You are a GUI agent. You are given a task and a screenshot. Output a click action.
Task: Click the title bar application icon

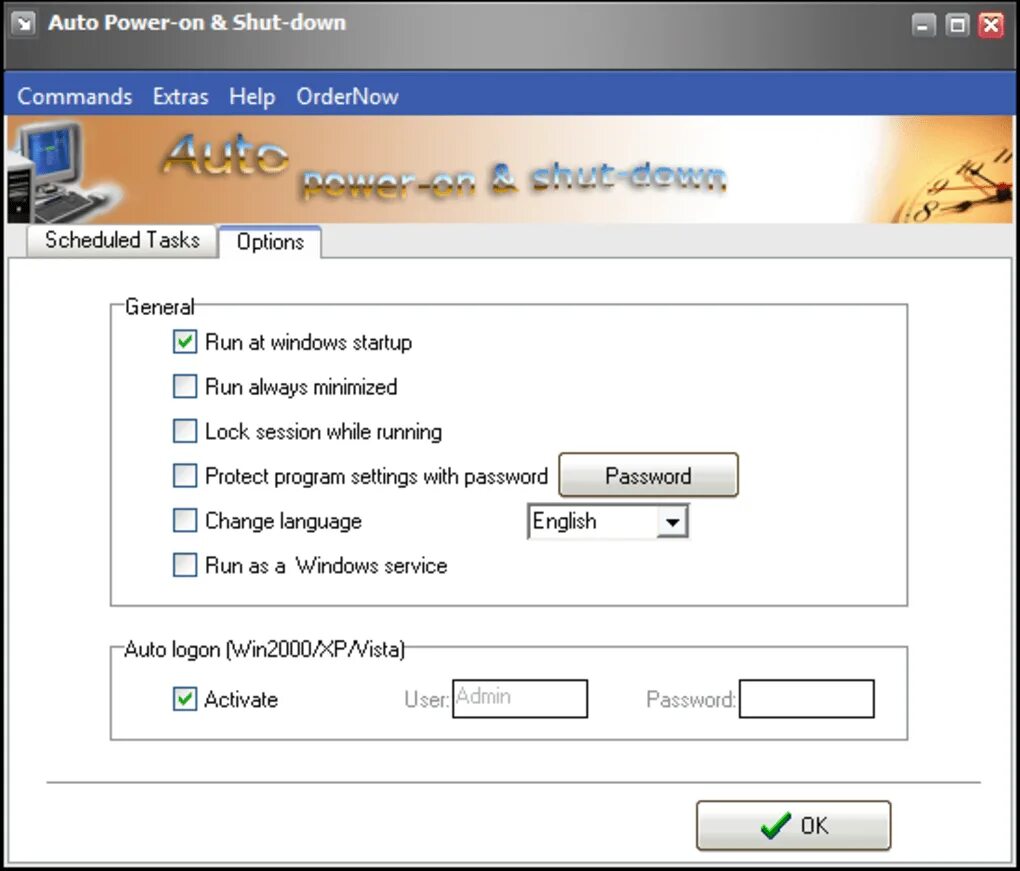pyautogui.click(x=24, y=25)
